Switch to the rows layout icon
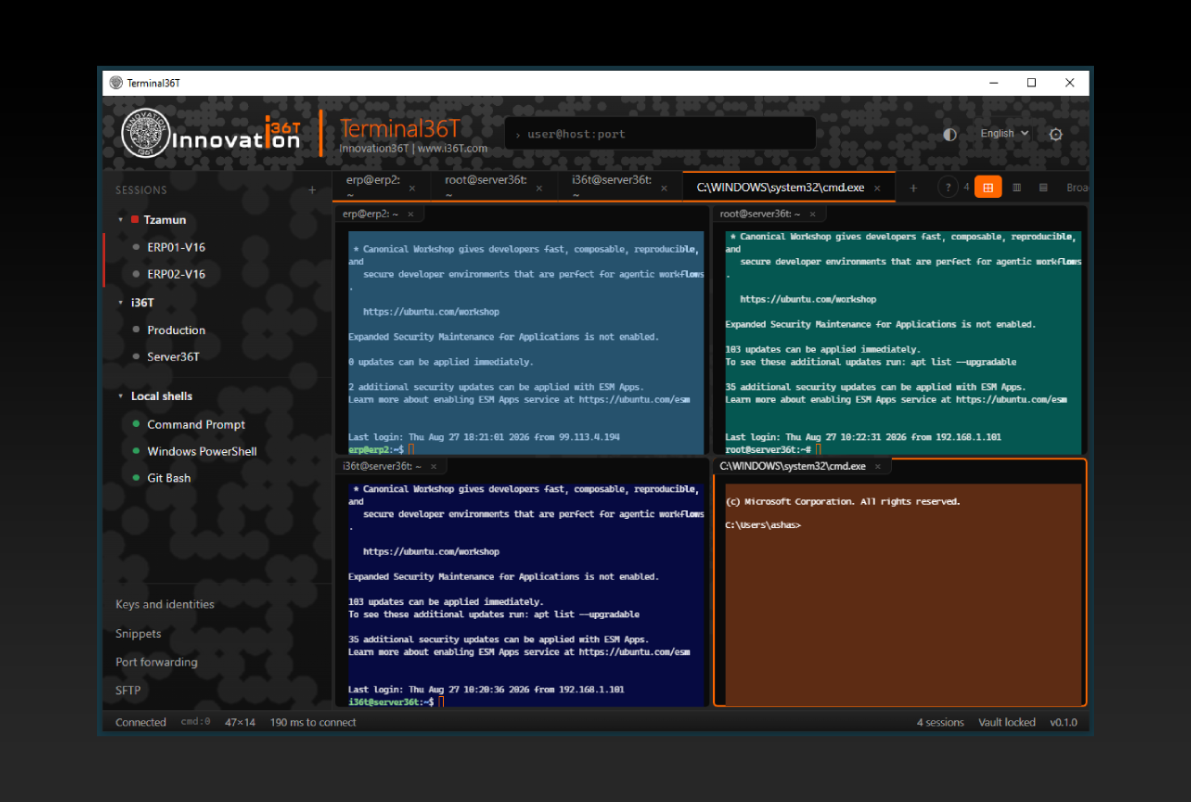 (x=1043, y=188)
